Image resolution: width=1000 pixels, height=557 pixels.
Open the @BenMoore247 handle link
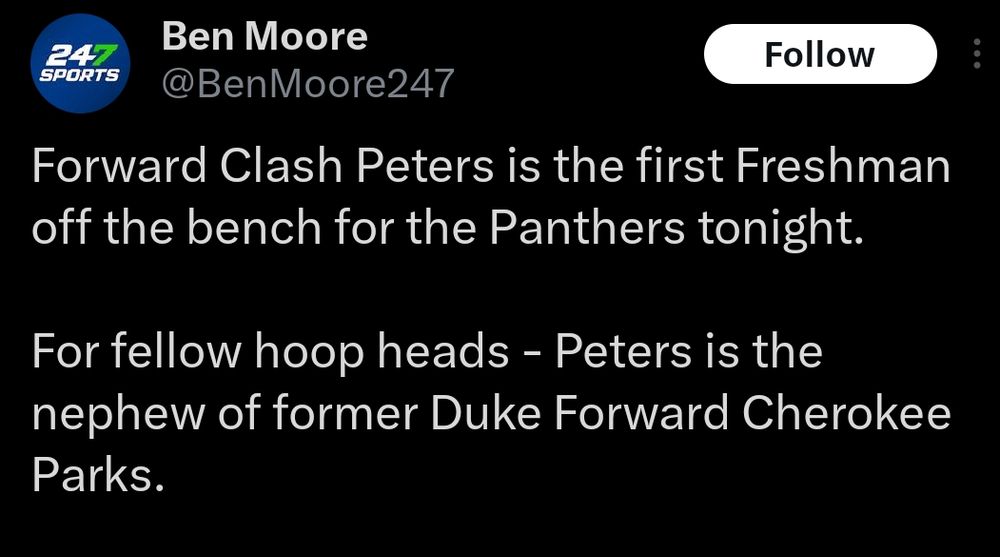tap(308, 84)
